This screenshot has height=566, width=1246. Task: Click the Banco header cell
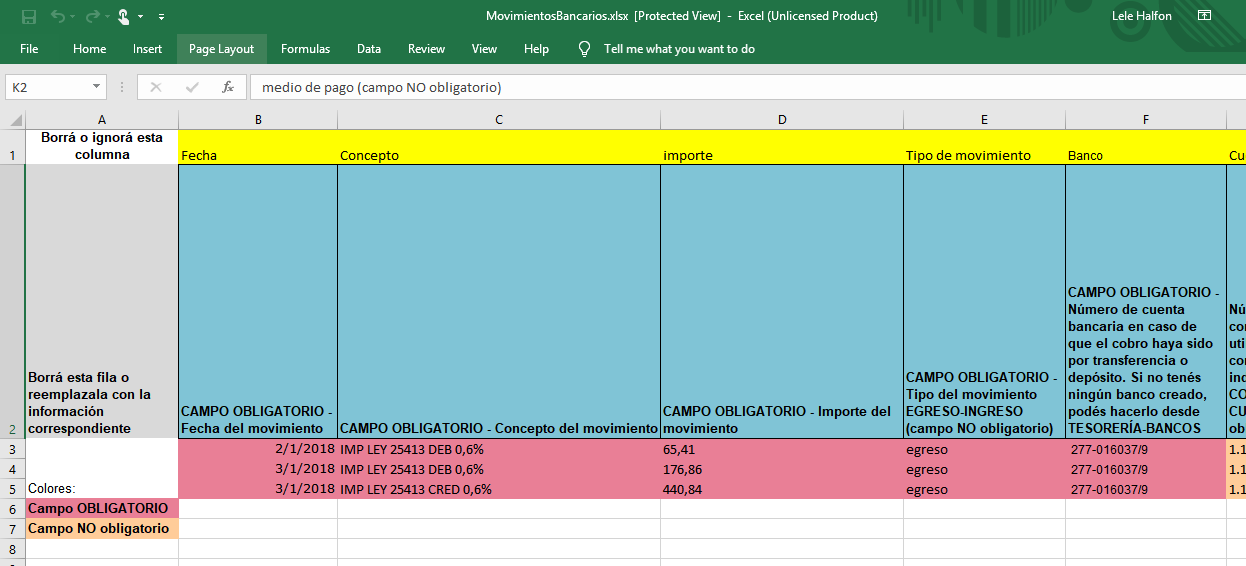1146,147
